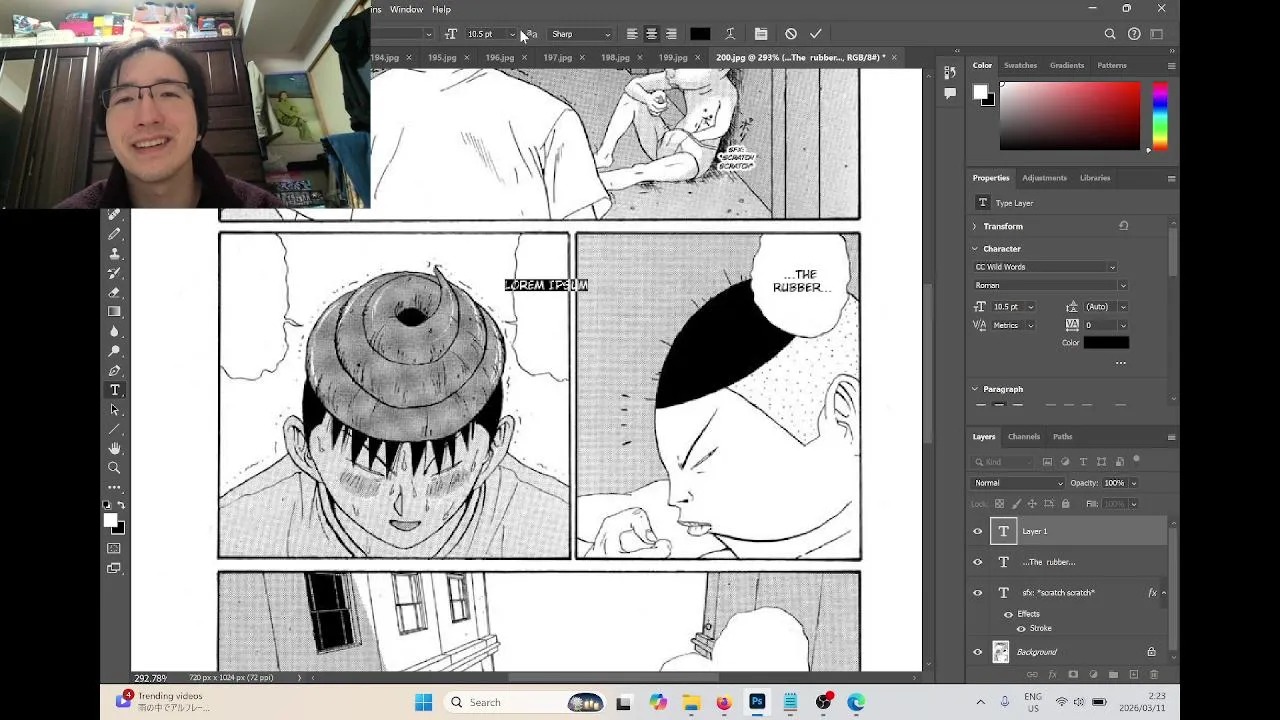Image resolution: width=1280 pixels, height=720 pixels.
Task: Select the Hand tool
Action: click(x=114, y=449)
